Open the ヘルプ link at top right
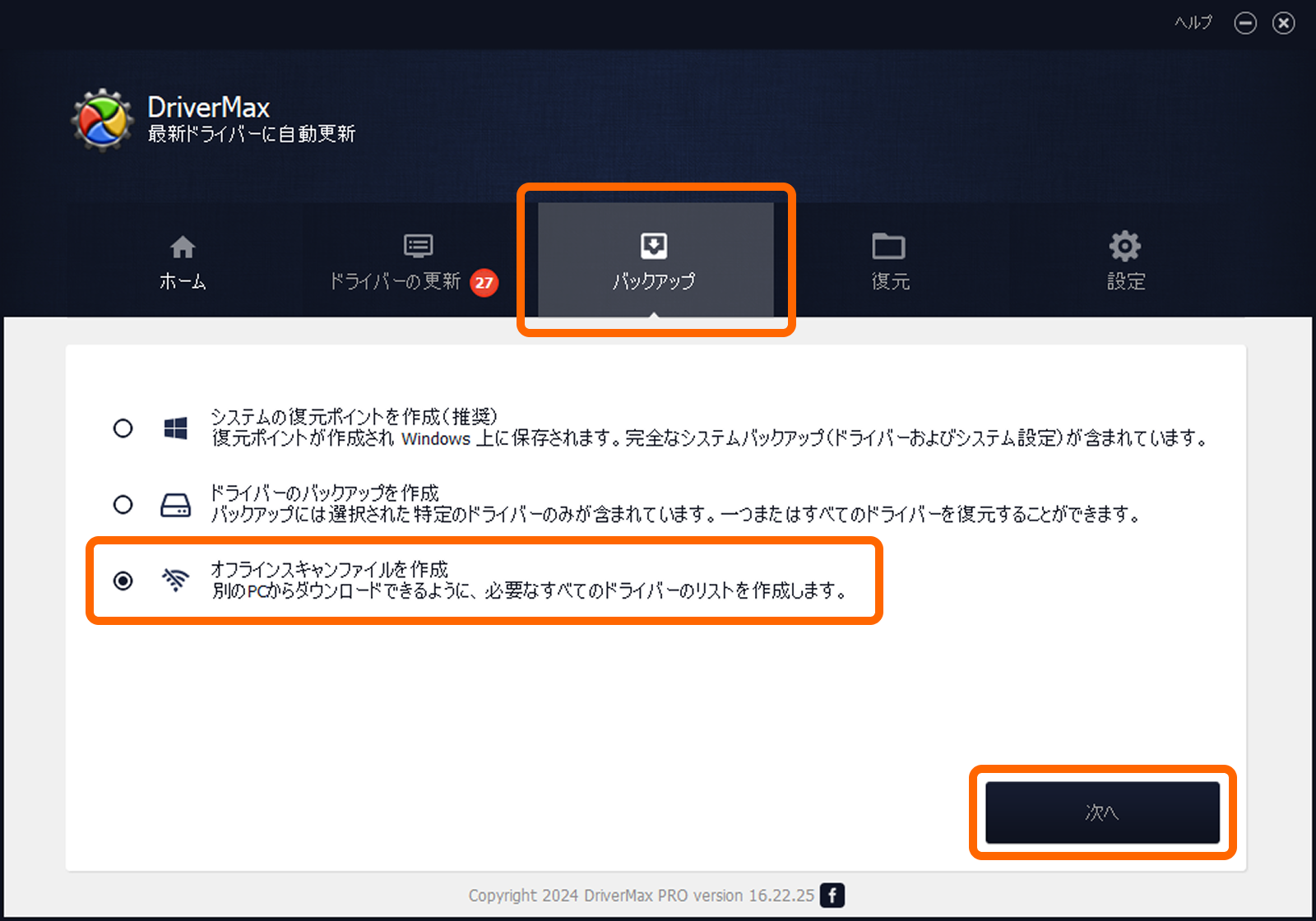The width and height of the screenshot is (1316, 921). pos(1193,23)
